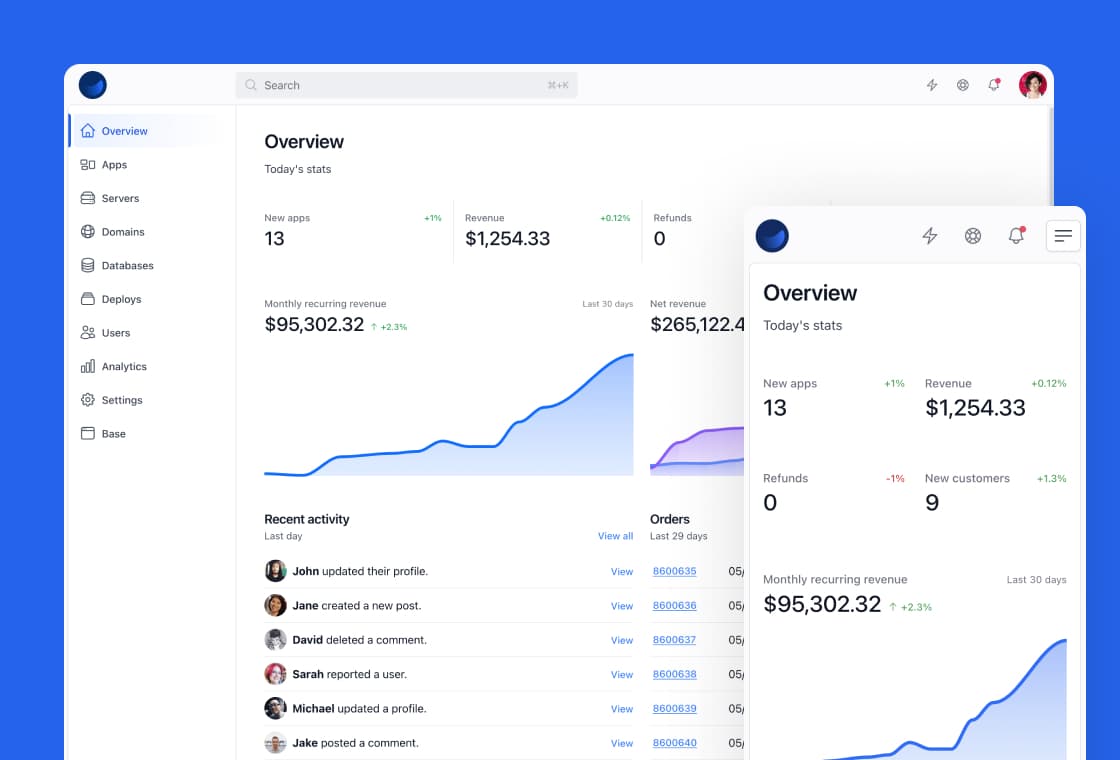Viewport: 1120px width, 760px height.
Task: Click View for Michael's profile update
Action: pyautogui.click(x=621, y=709)
